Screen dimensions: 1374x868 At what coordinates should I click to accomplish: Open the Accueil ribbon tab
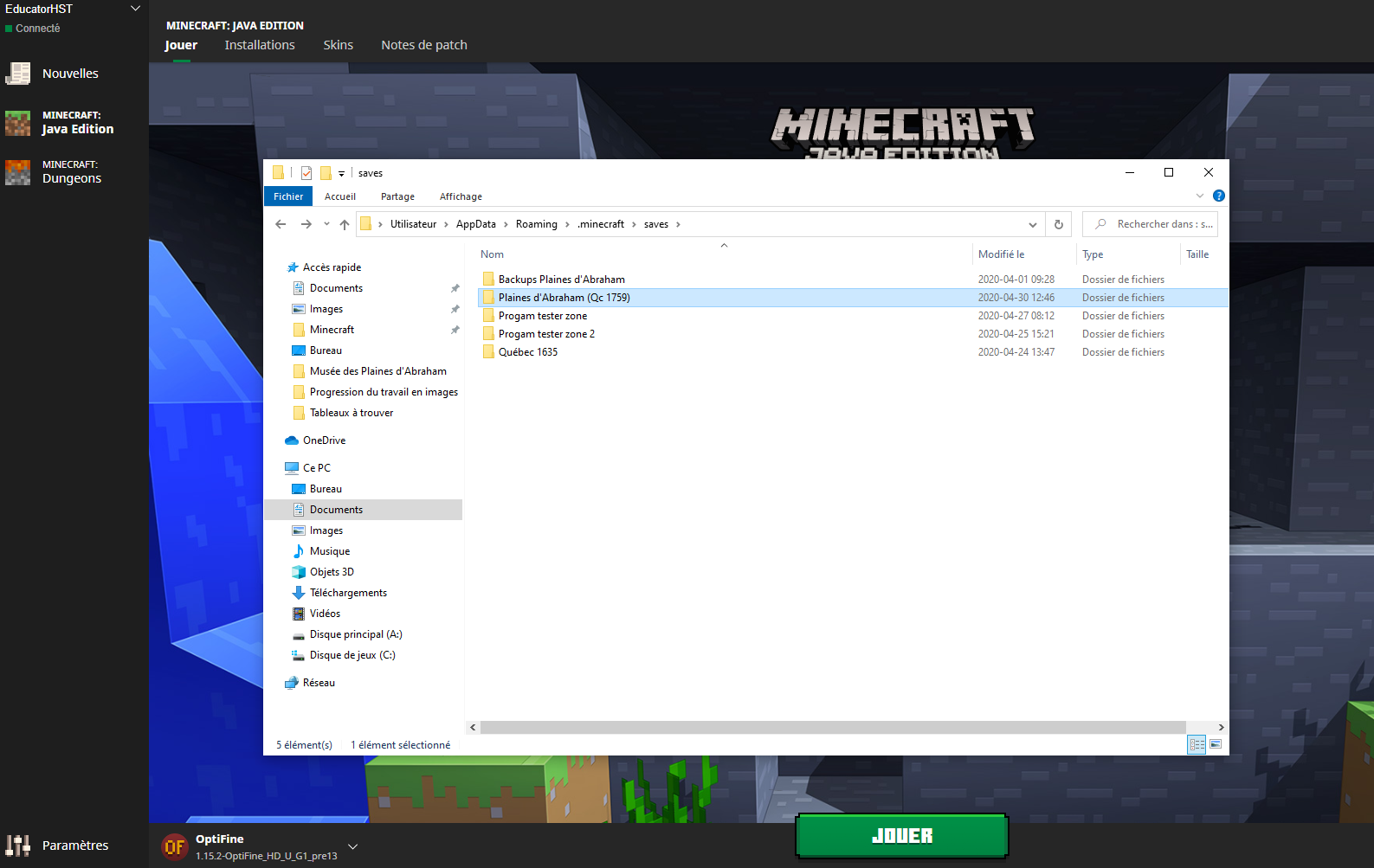(x=340, y=196)
